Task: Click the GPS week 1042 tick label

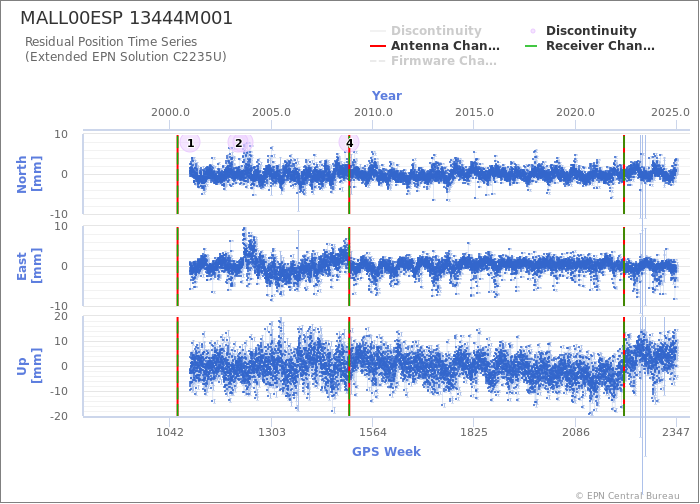Action: [170, 432]
